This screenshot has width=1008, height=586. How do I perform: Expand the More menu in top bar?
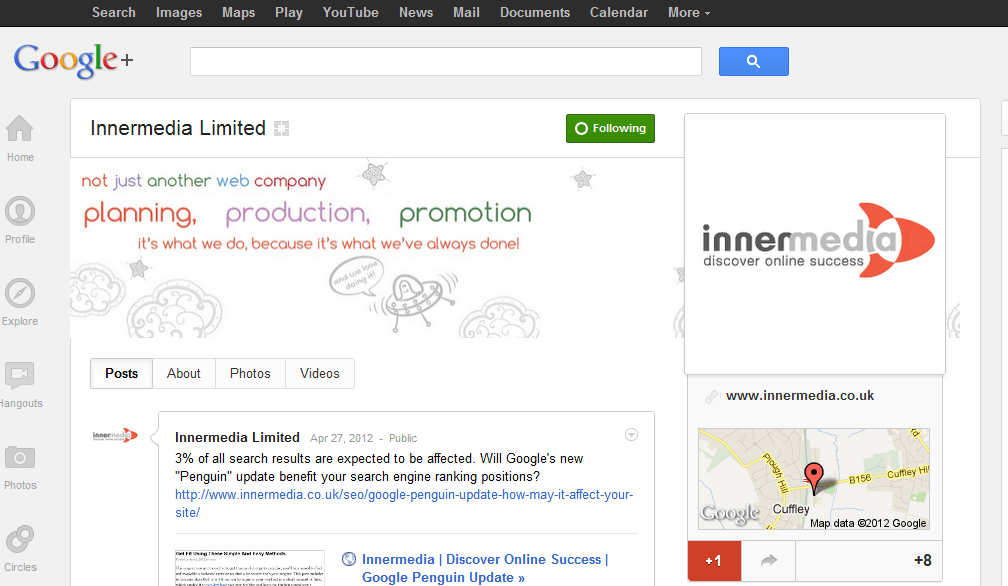(x=688, y=12)
